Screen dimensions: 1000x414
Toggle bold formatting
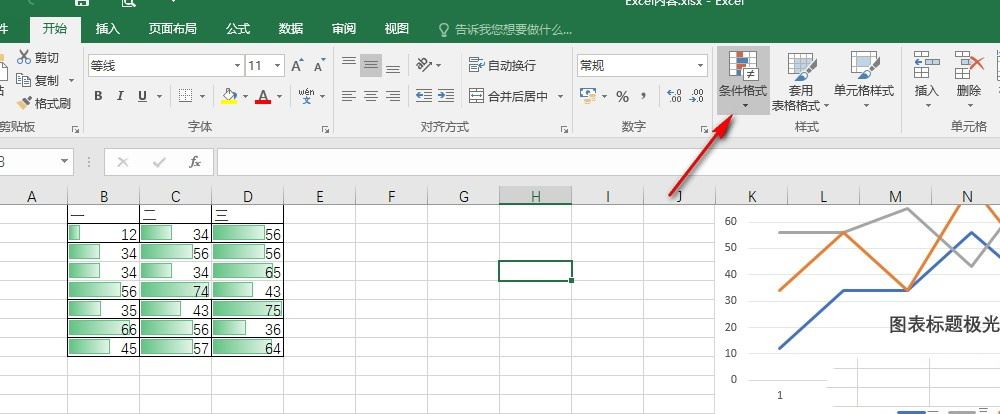tap(99, 96)
